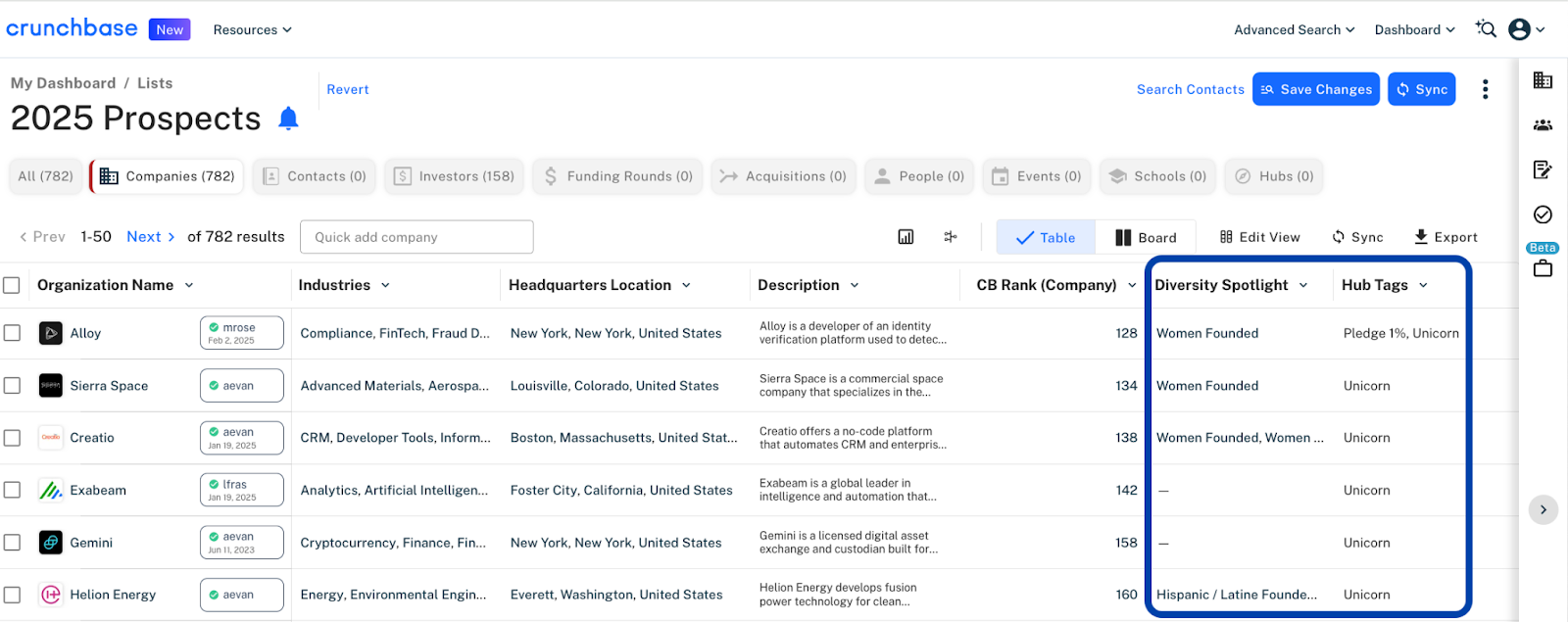This screenshot has height=622, width=1568.
Task: Click the Crunchbase logo
Action: pos(72,28)
